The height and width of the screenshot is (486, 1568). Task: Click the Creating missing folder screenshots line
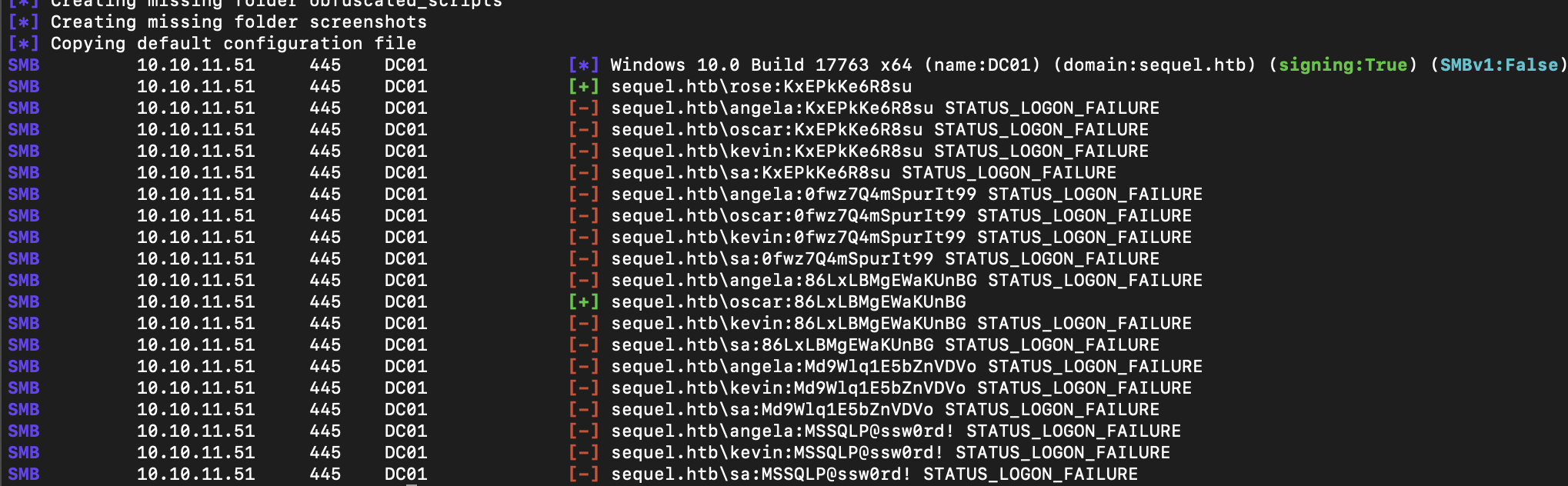(239, 22)
